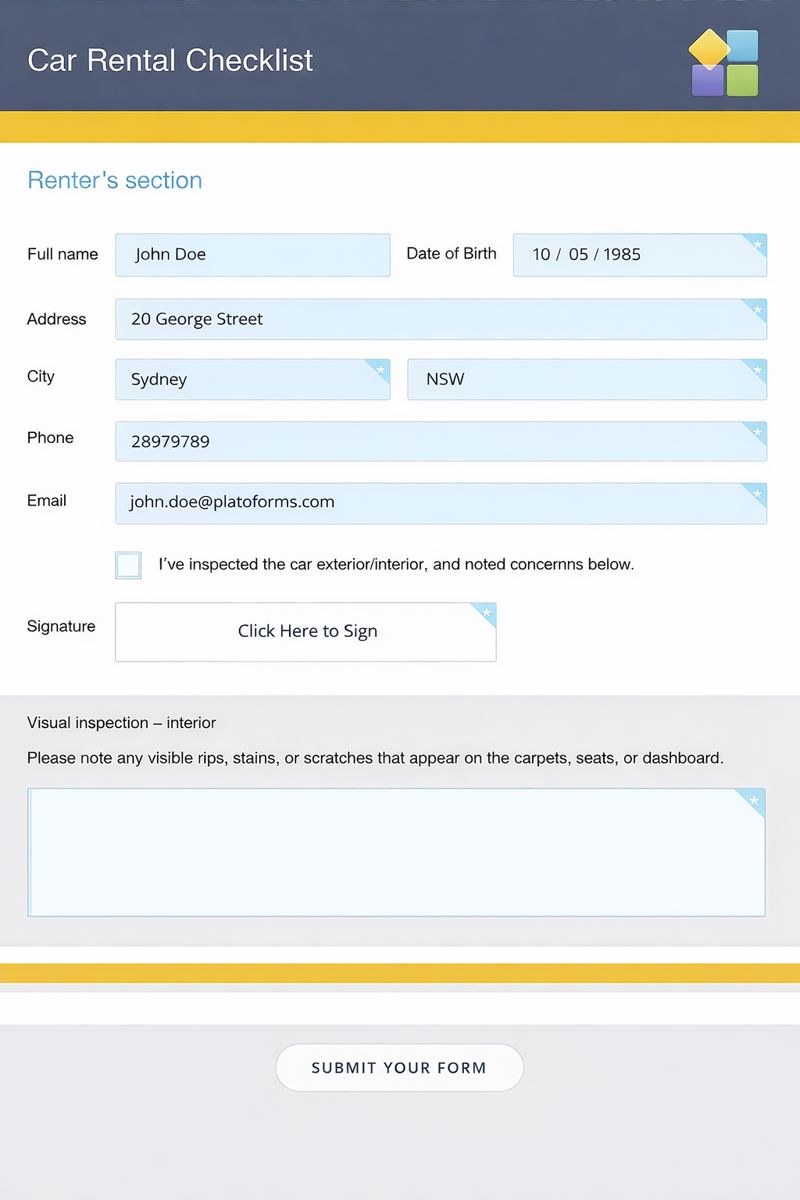This screenshot has width=800, height=1200.
Task: Click the required star on the City field
Action: tap(380, 370)
